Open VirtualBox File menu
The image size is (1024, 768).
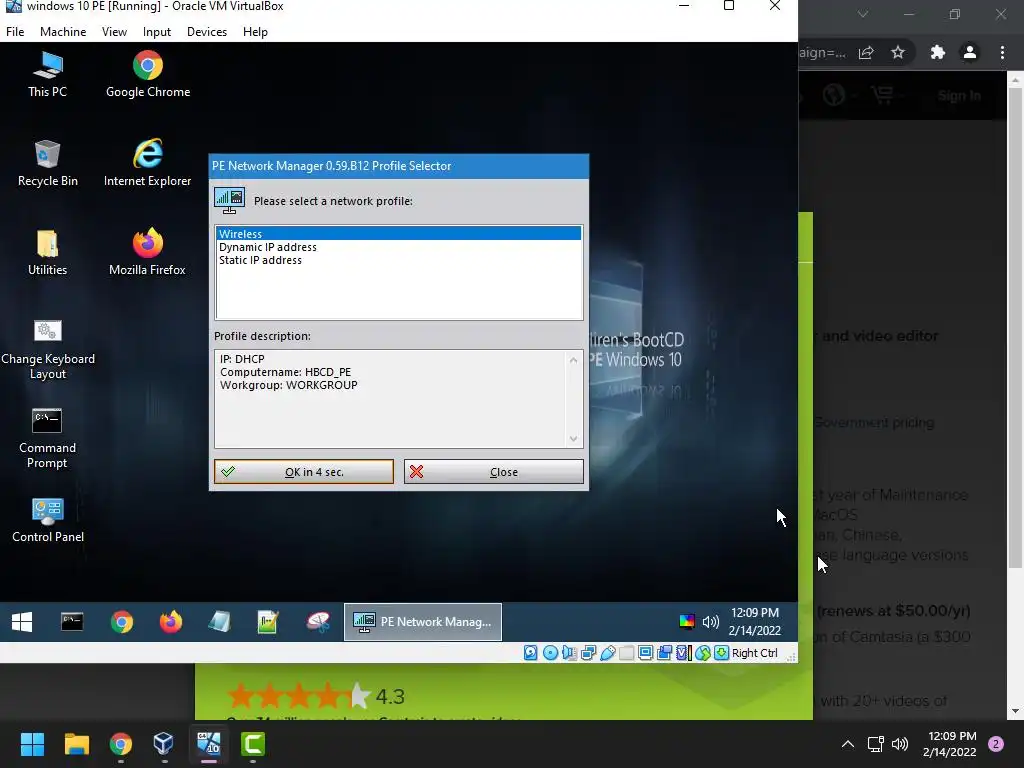click(x=15, y=32)
